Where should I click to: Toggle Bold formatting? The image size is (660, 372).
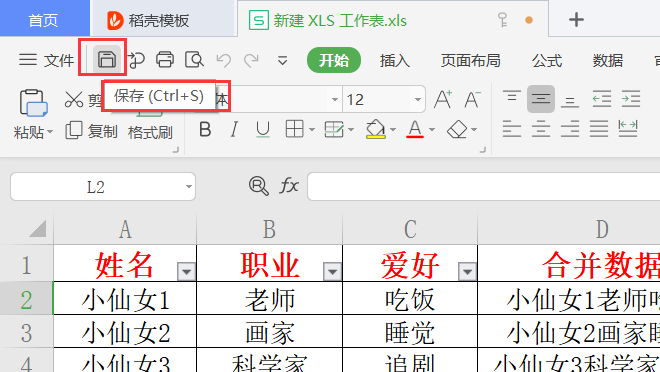(x=205, y=129)
